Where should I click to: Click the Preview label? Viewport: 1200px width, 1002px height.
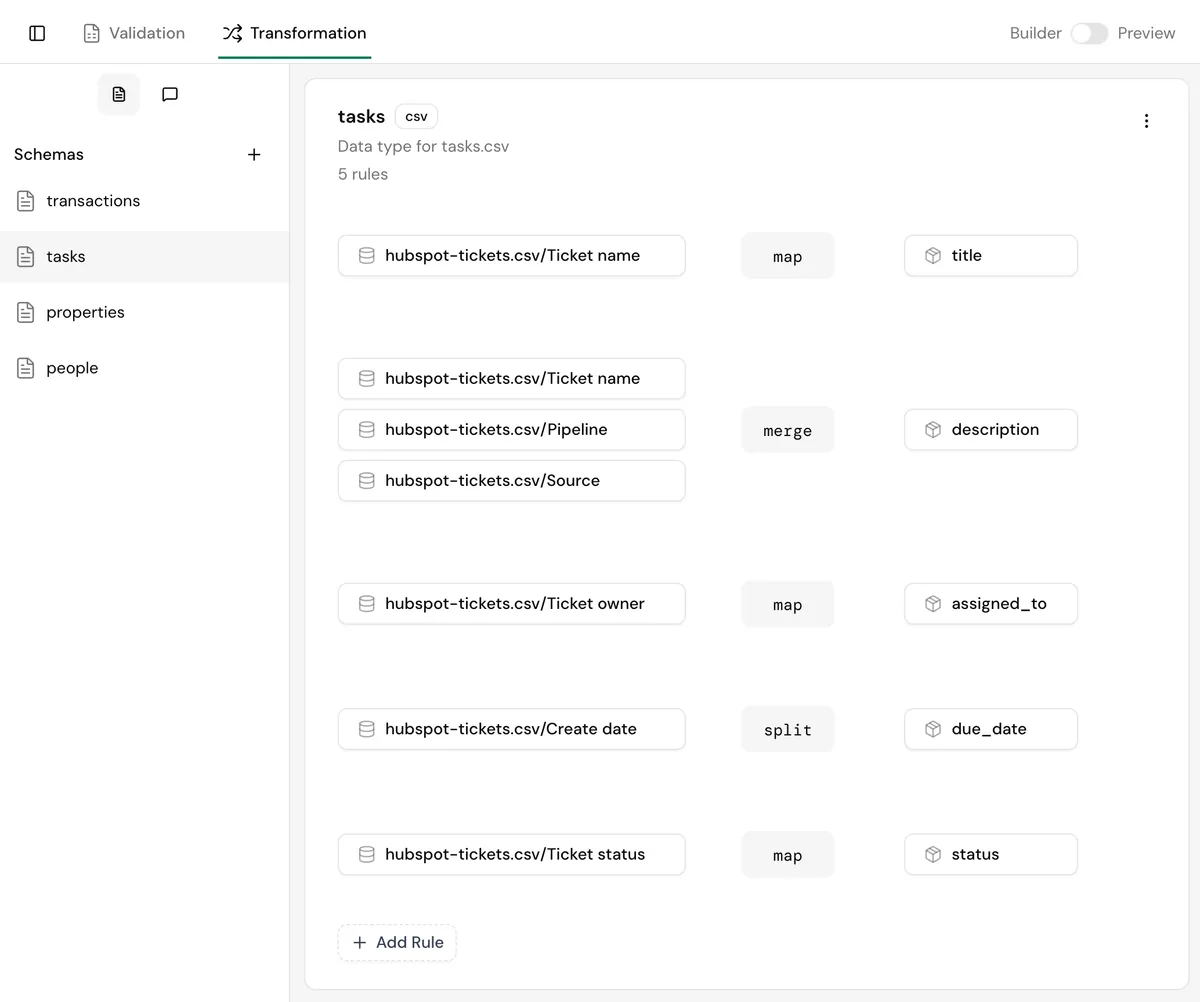tap(1146, 33)
